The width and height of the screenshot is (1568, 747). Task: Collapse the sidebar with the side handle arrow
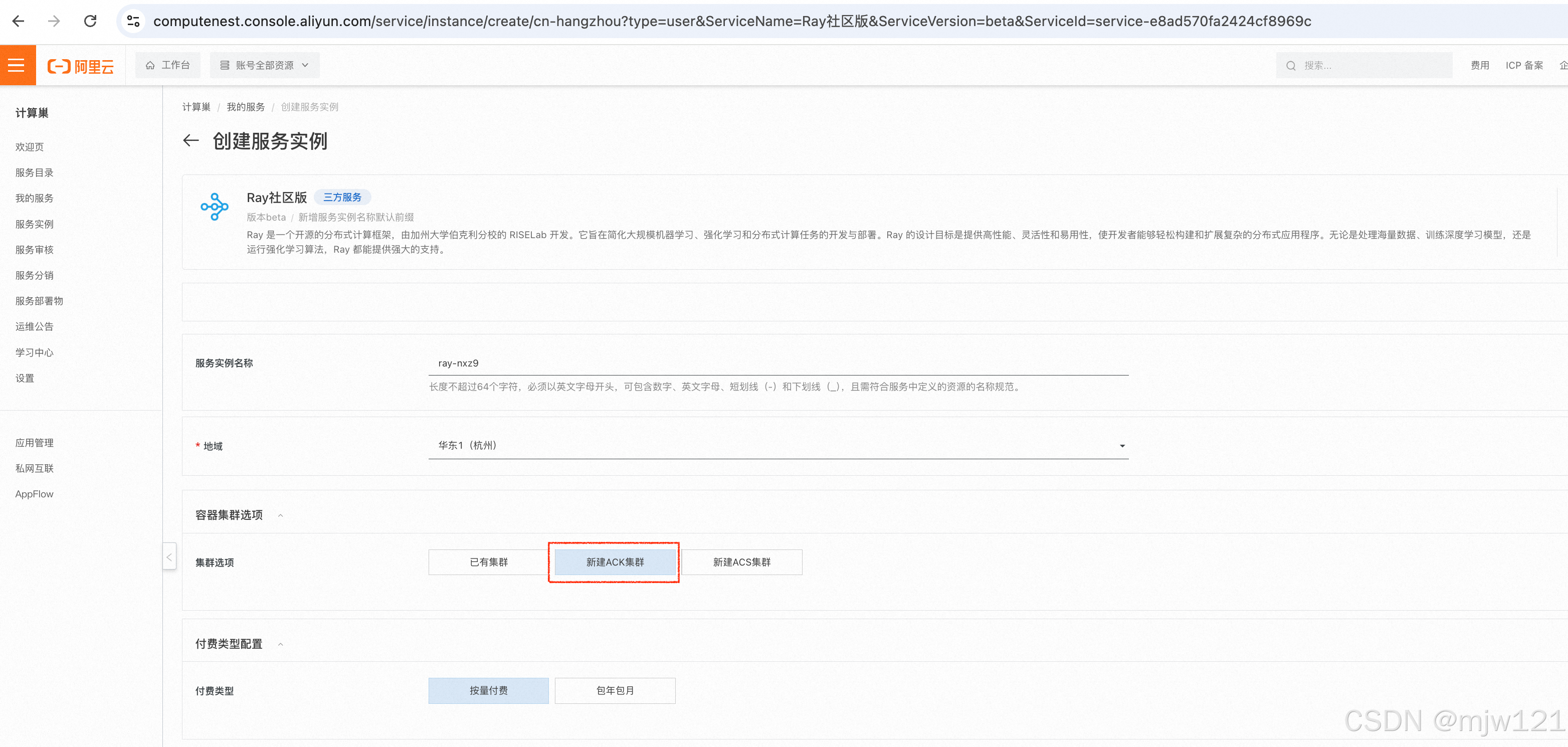coord(169,556)
